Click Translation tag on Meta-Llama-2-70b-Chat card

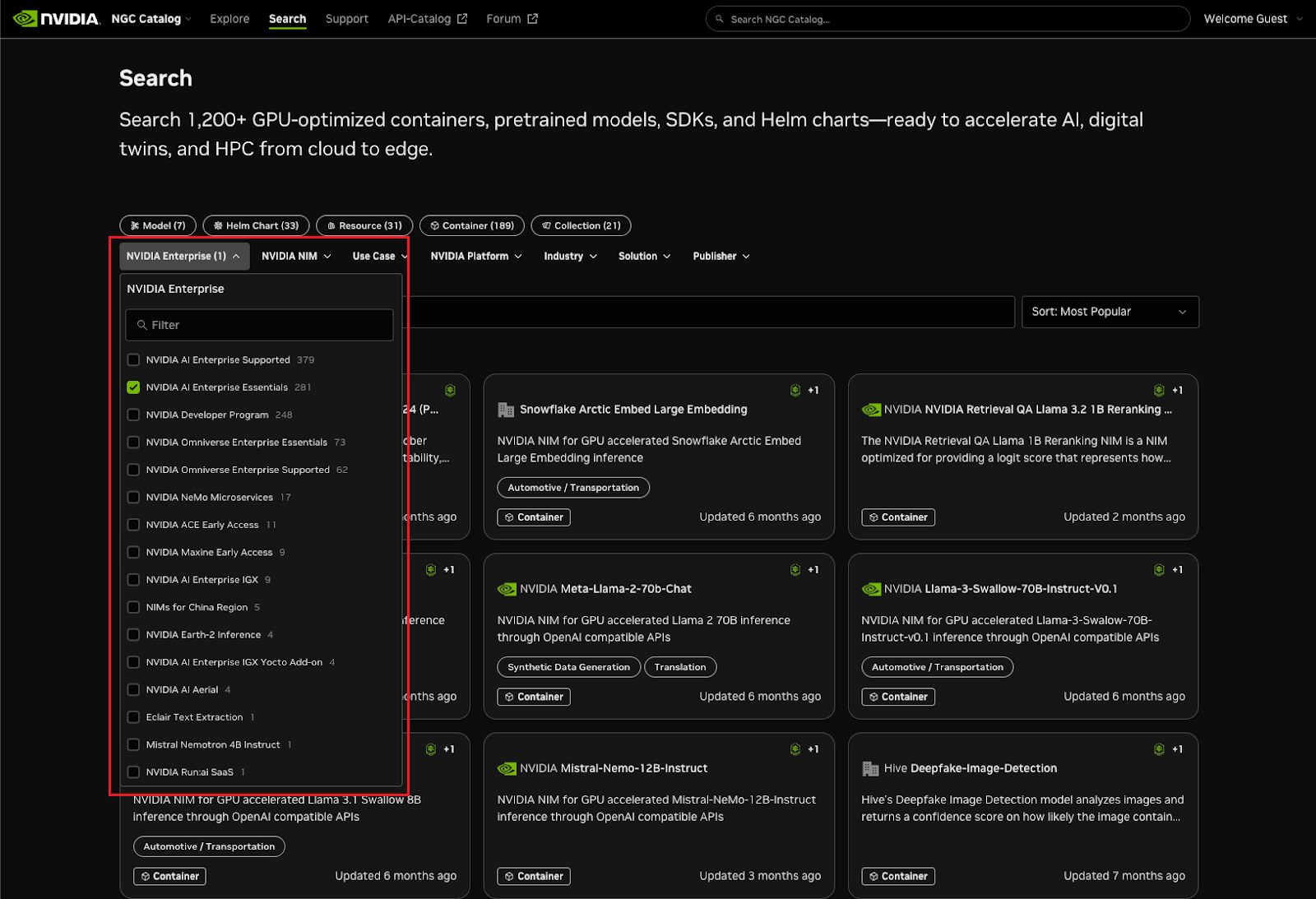pos(680,667)
